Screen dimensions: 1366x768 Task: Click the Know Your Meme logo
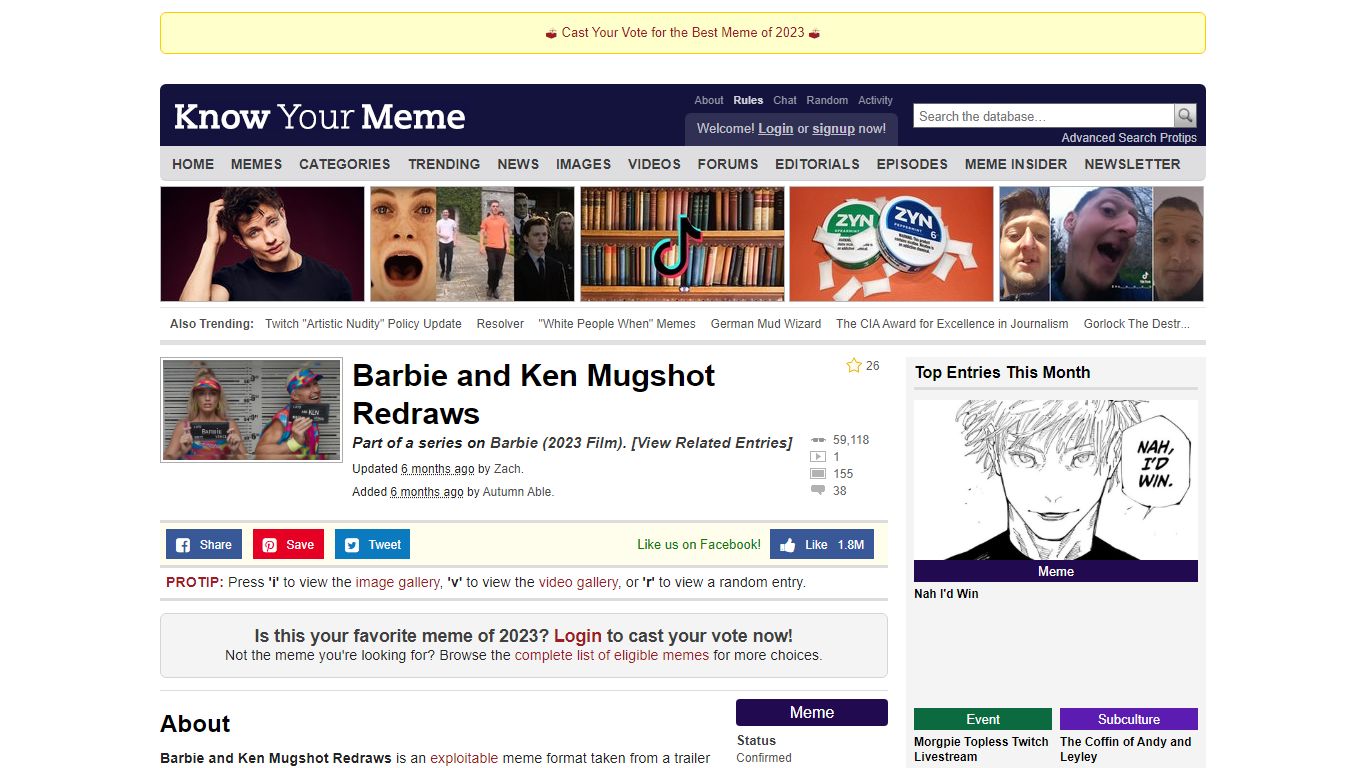pos(319,116)
